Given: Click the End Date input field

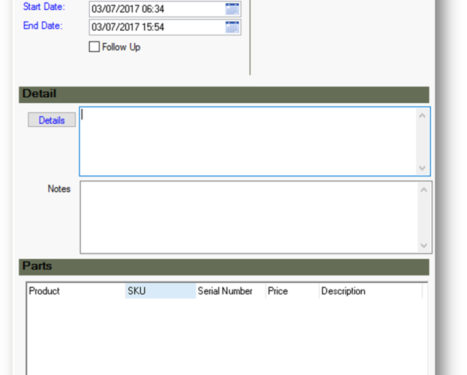Looking at the screenshot, I should (157, 27).
